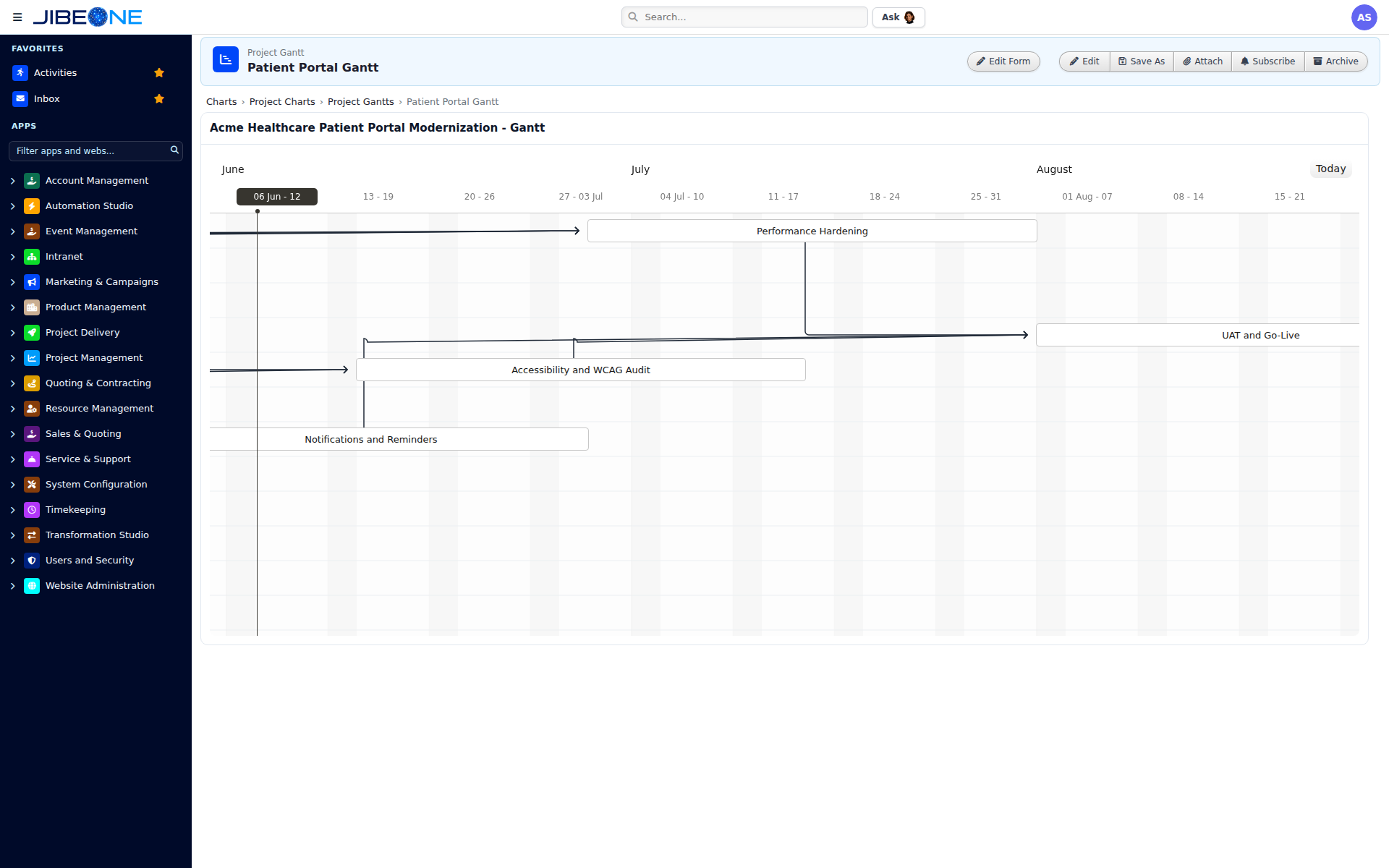Open the Sales & Quoting app entry
The height and width of the screenshot is (868, 1389).
point(83,434)
